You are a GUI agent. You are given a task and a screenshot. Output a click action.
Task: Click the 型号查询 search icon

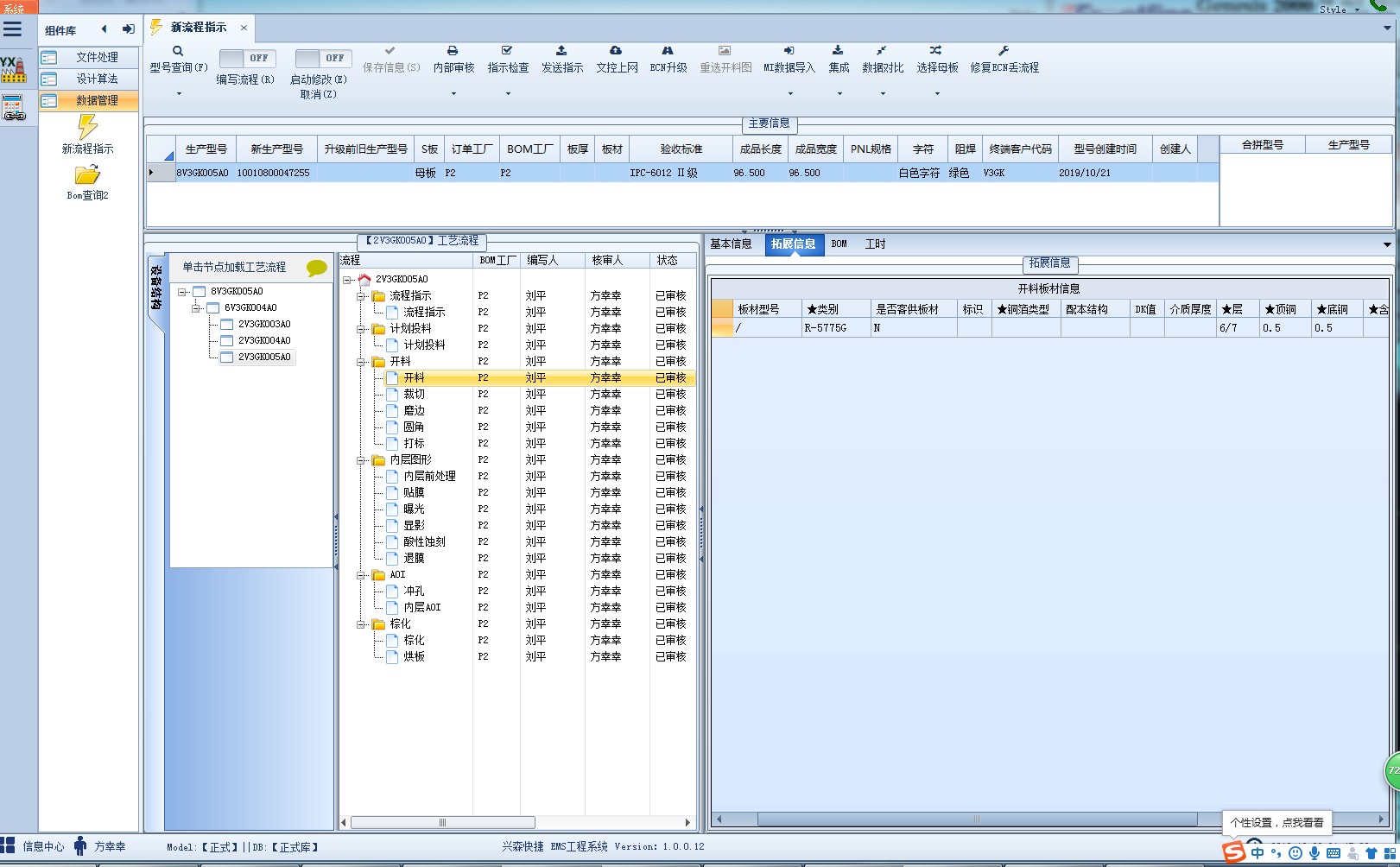(x=178, y=51)
